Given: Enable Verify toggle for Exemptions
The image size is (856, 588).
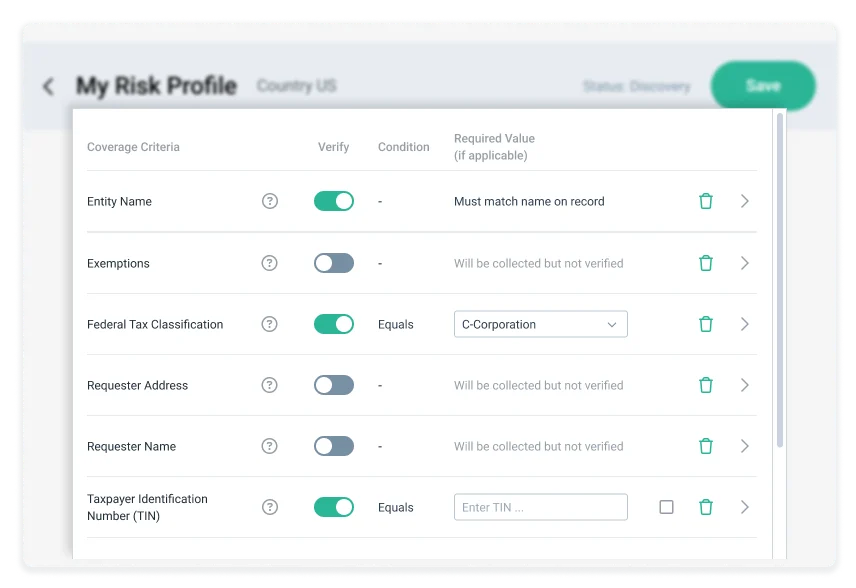Looking at the screenshot, I should 334,263.
